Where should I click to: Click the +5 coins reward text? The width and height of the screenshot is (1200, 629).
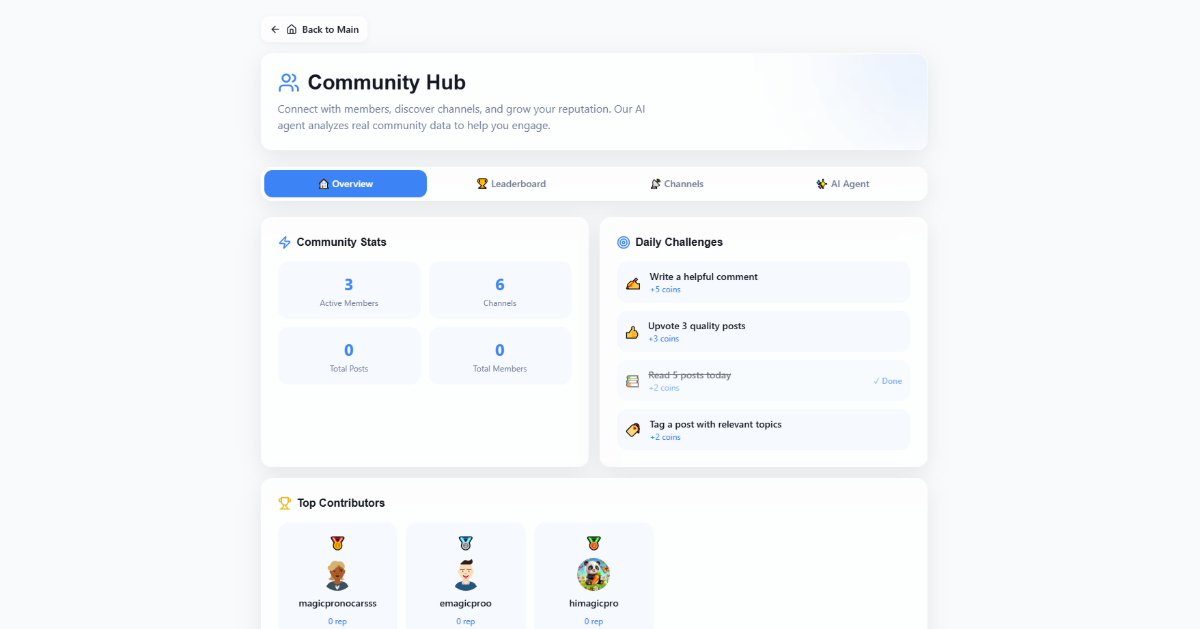coord(665,290)
